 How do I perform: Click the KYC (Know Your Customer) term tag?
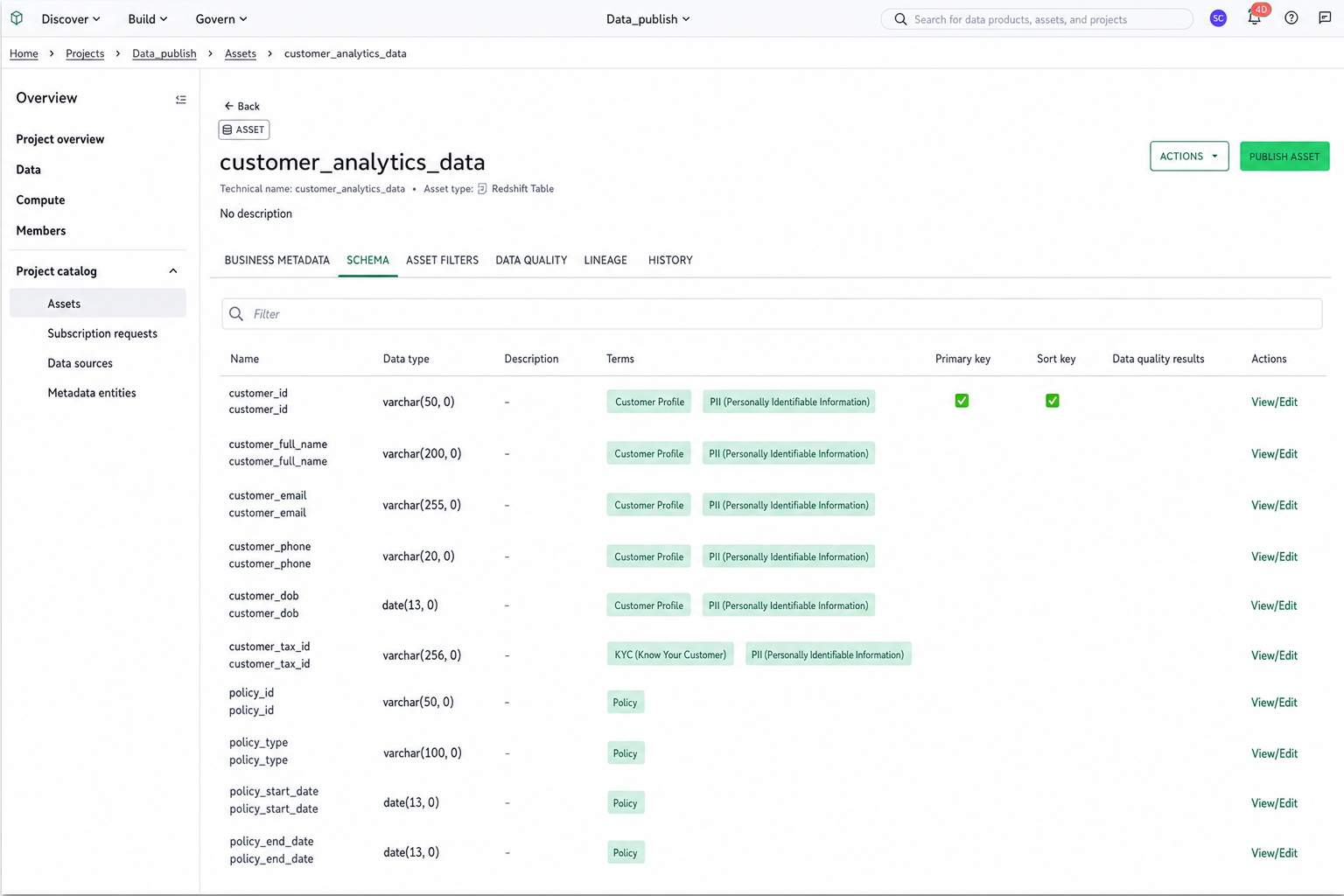[670, 654]
